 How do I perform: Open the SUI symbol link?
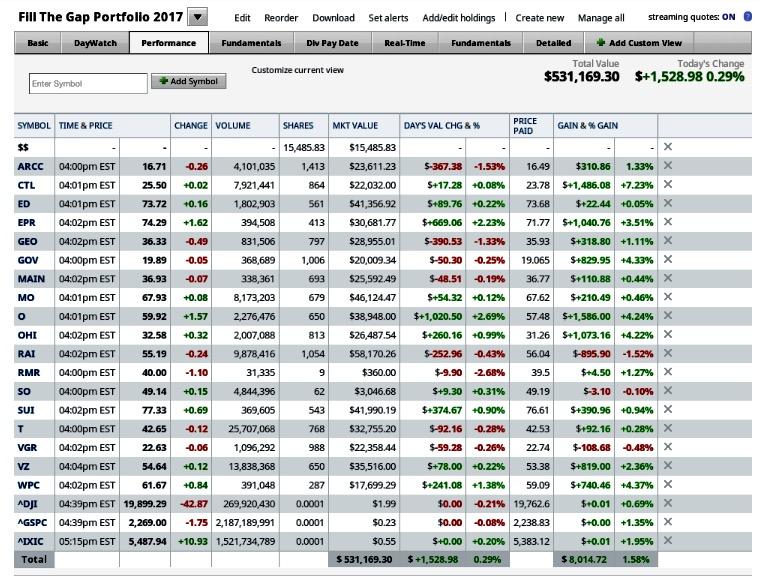coord(26,410)
